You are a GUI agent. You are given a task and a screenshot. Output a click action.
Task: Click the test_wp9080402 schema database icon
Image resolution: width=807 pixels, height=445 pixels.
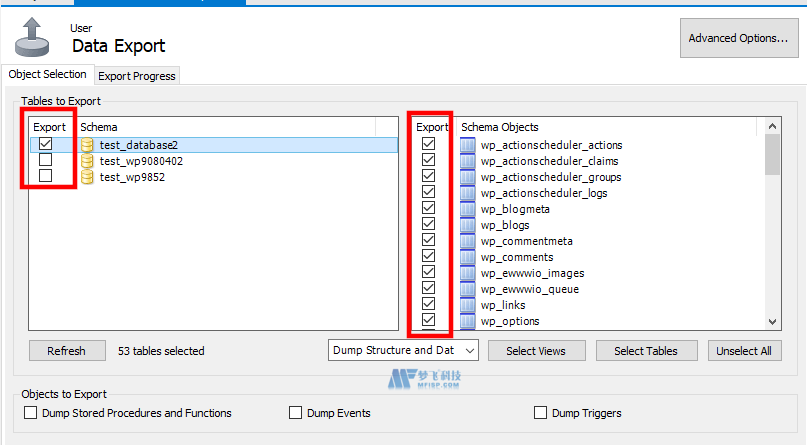[x=87, y=161]
